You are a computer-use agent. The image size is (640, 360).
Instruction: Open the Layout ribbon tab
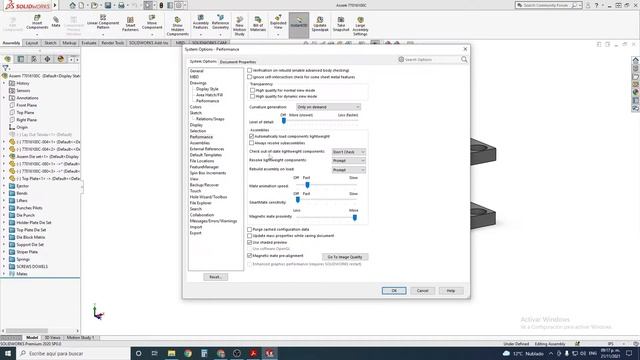tap(31, 43)
